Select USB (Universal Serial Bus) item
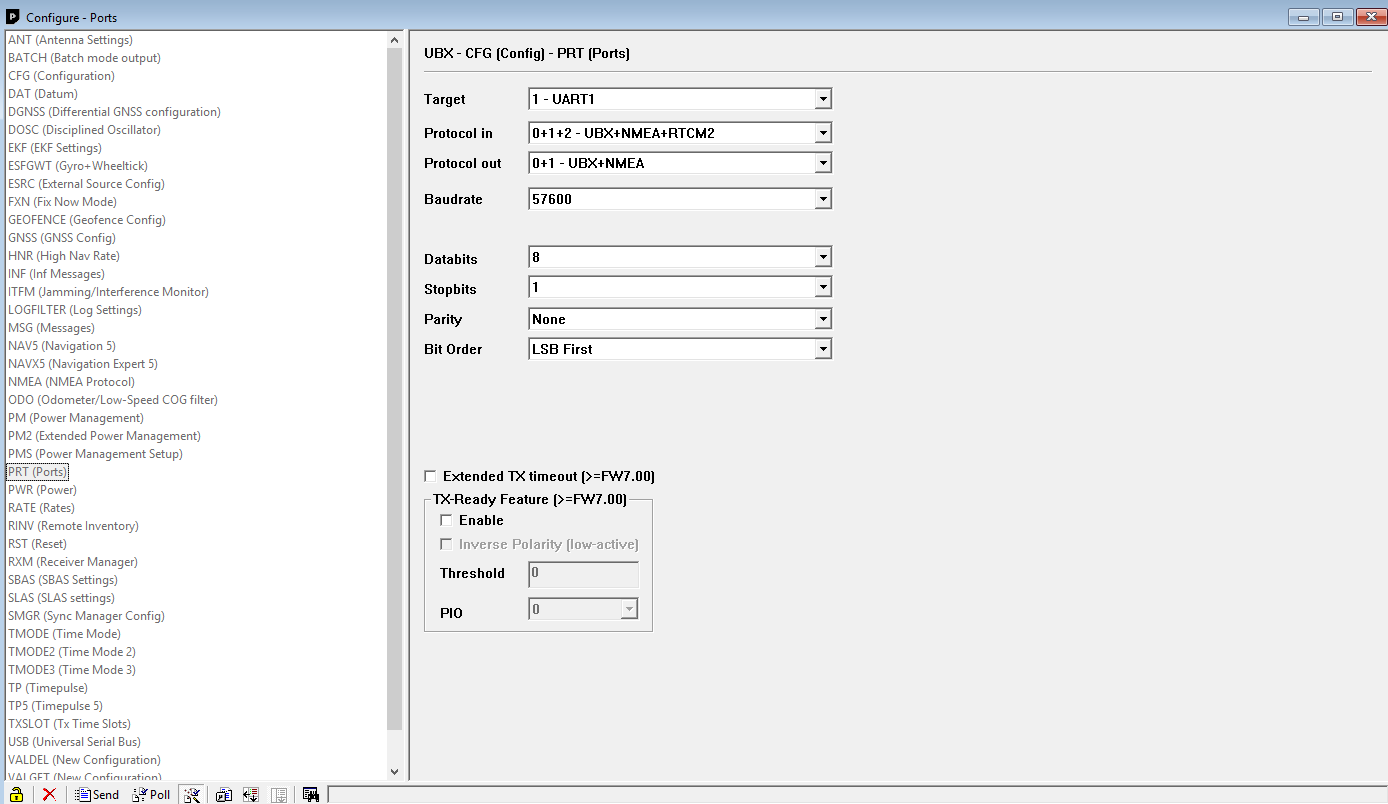This screenshot has height=804, width=1388. (74, 742)
